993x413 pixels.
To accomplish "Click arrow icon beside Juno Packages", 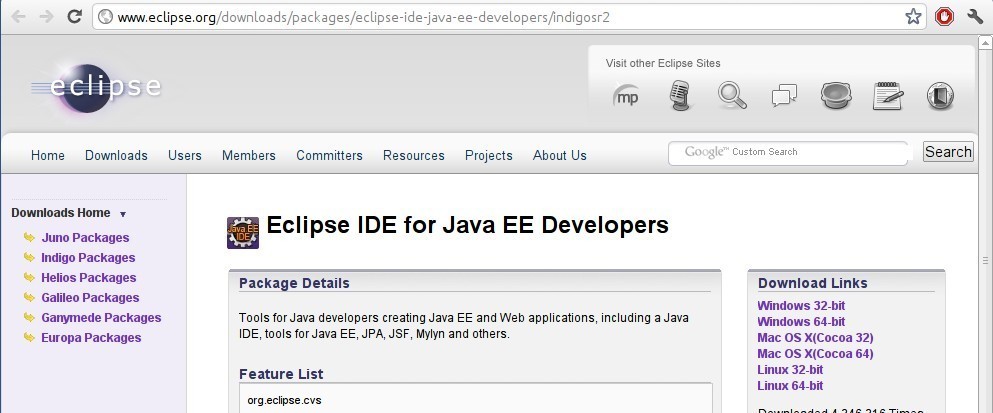I will click(29, 238).
